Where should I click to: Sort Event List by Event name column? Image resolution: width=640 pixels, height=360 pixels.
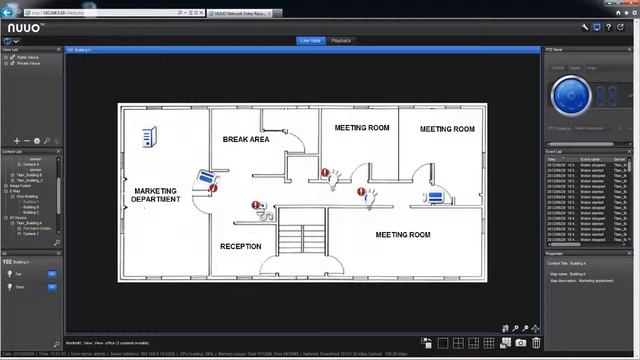click(x=590, y=159)
